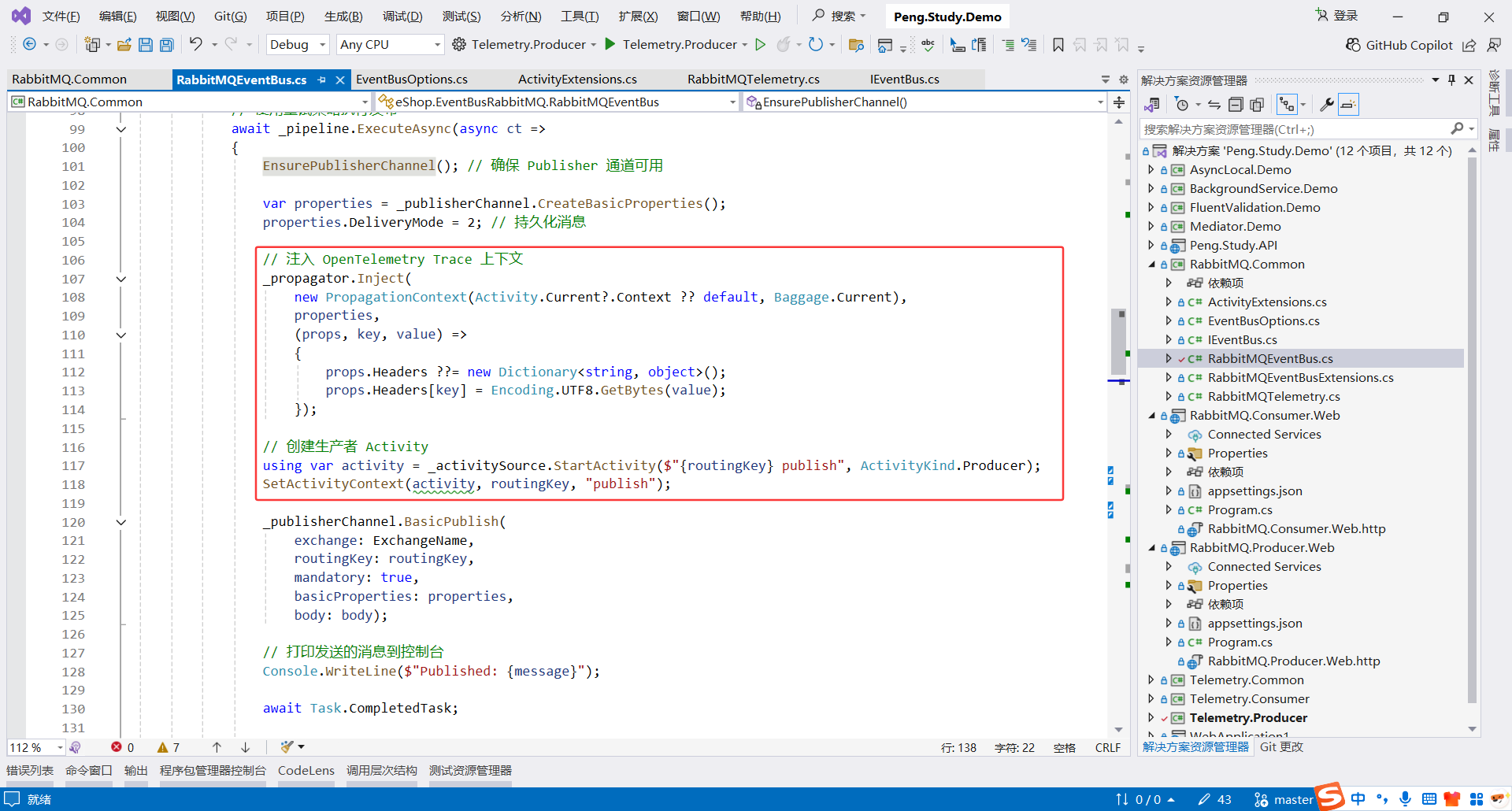The image size is (1512, 811).
Task: Open the GitHub Copilot menu
Action: click(1399, 45)
